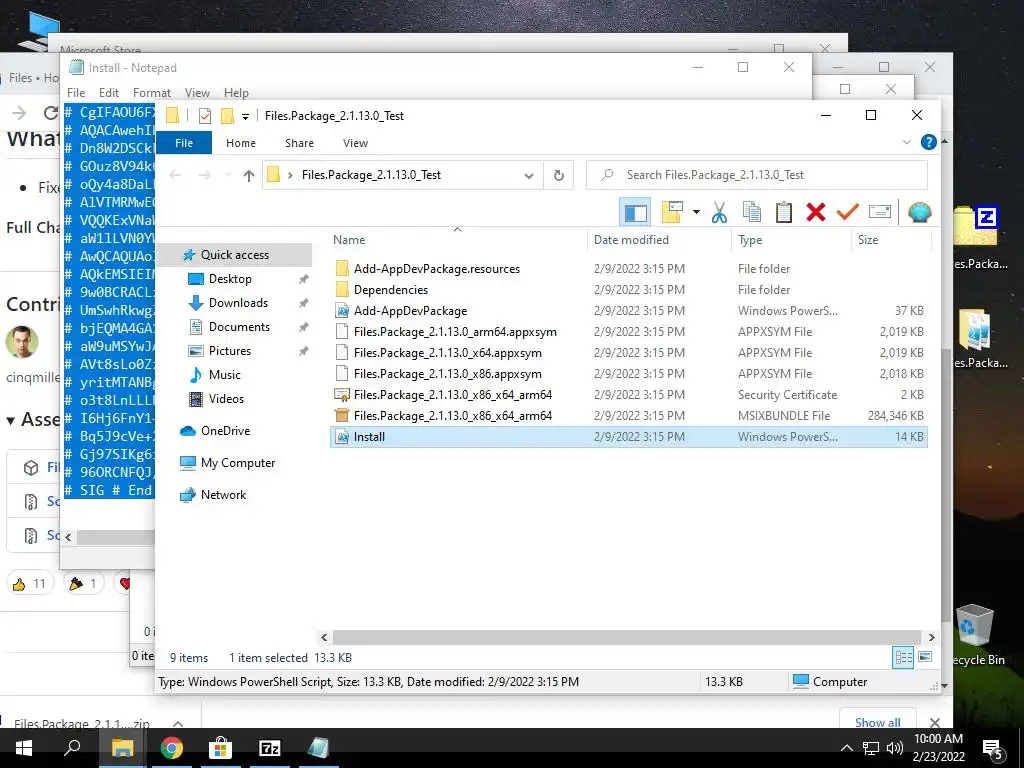1024x768 pixels.
Task: Open Microsoft Store from taskbar
Action: [221, 748]
